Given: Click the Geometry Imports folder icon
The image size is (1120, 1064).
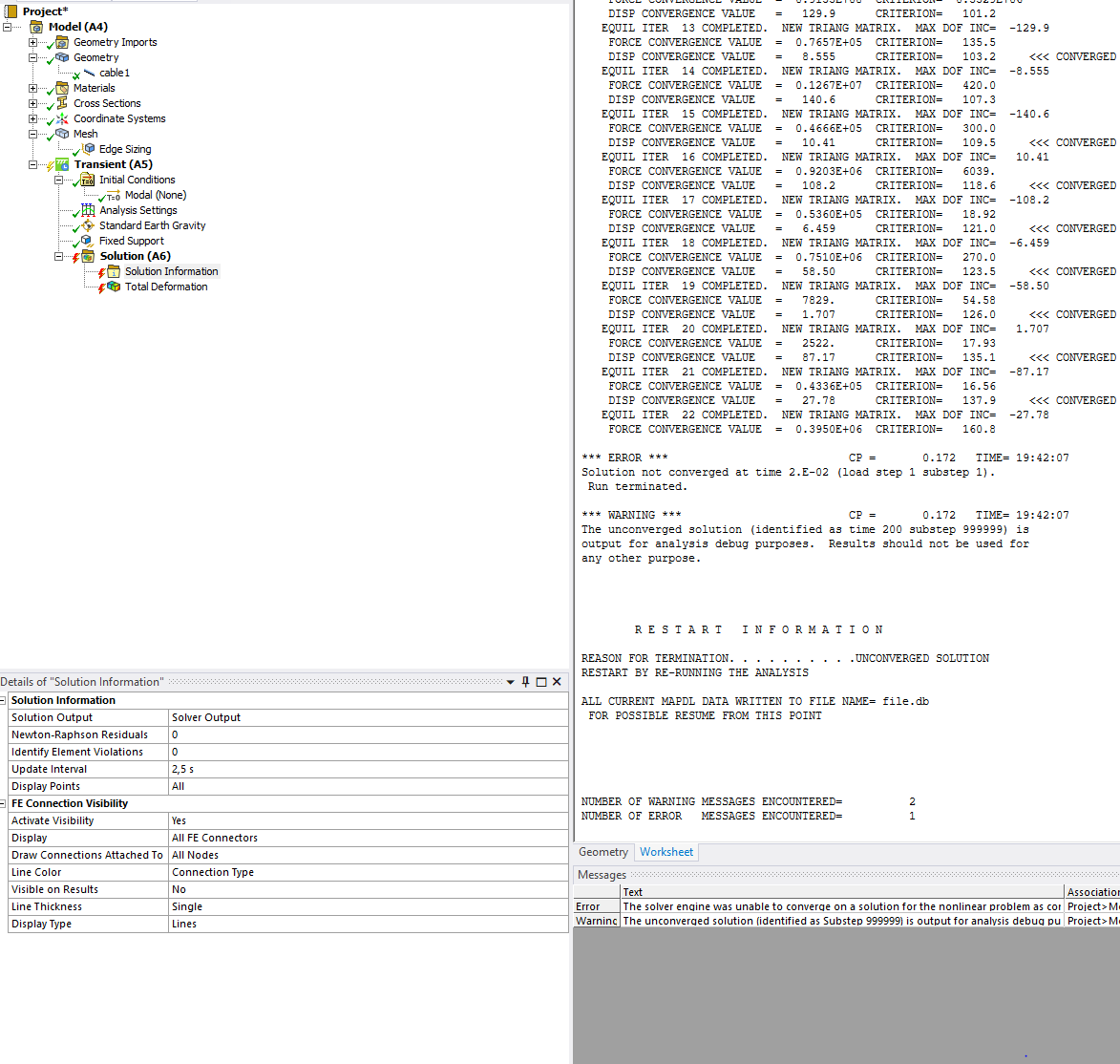Looking at the screenshot, I should pos(62,42).
